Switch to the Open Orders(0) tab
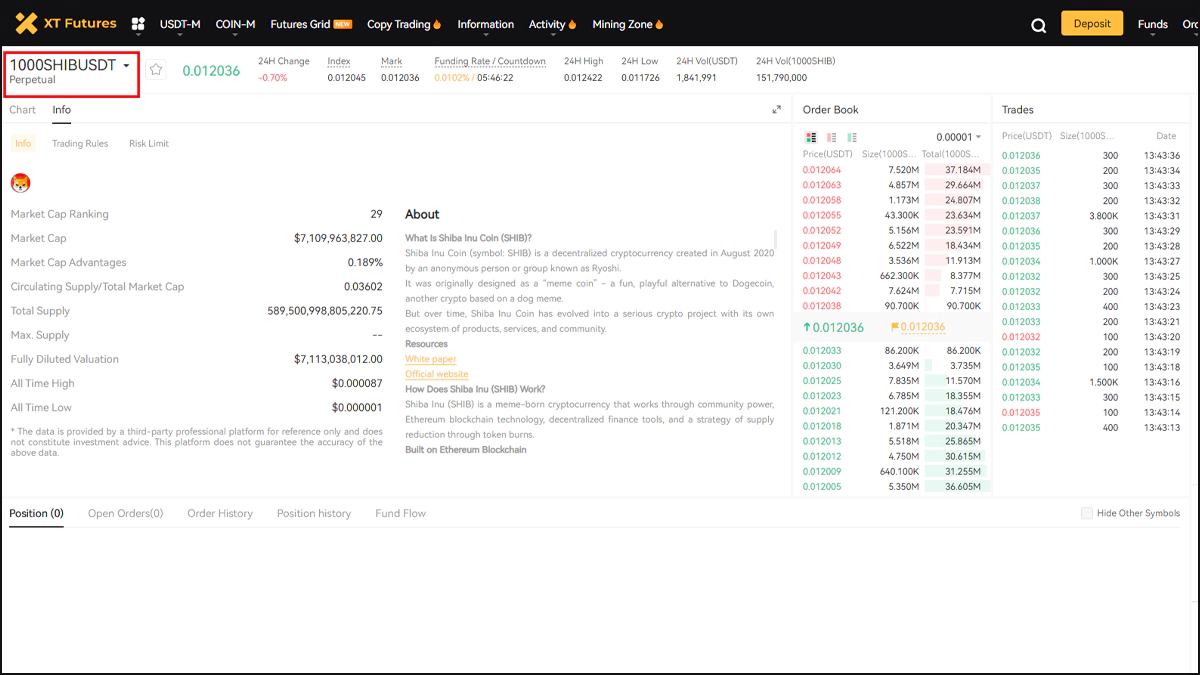Image resolution: width=1200 pixels, height=675 pixels. (126, 513)
